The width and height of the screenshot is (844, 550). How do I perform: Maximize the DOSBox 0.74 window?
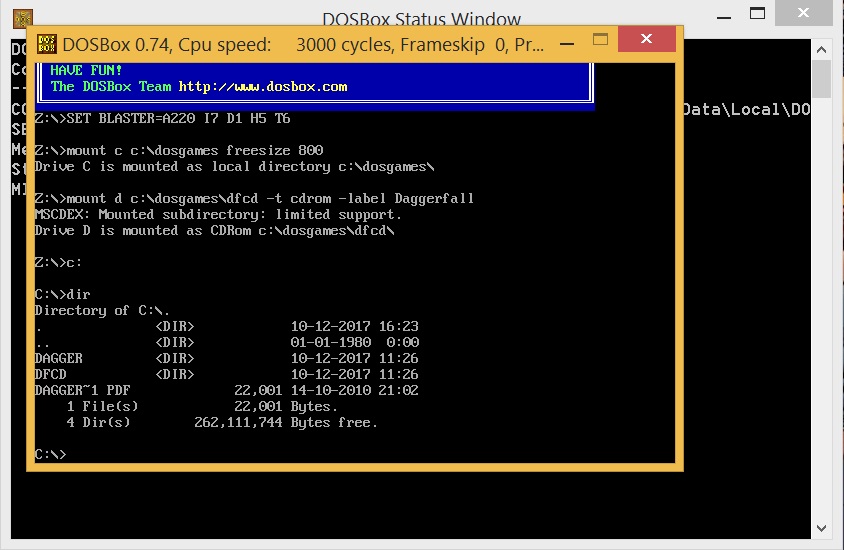600,39
